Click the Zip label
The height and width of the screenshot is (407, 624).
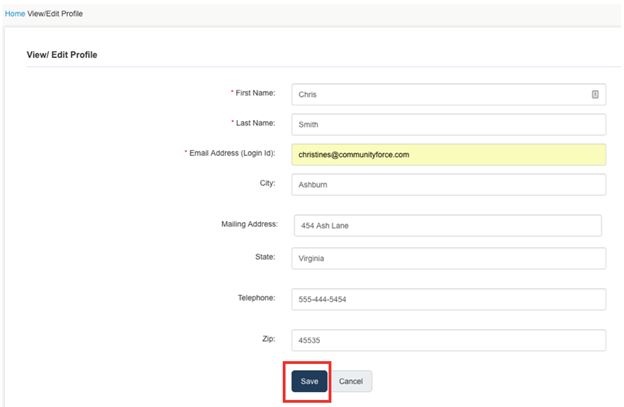tap(269, 339)
